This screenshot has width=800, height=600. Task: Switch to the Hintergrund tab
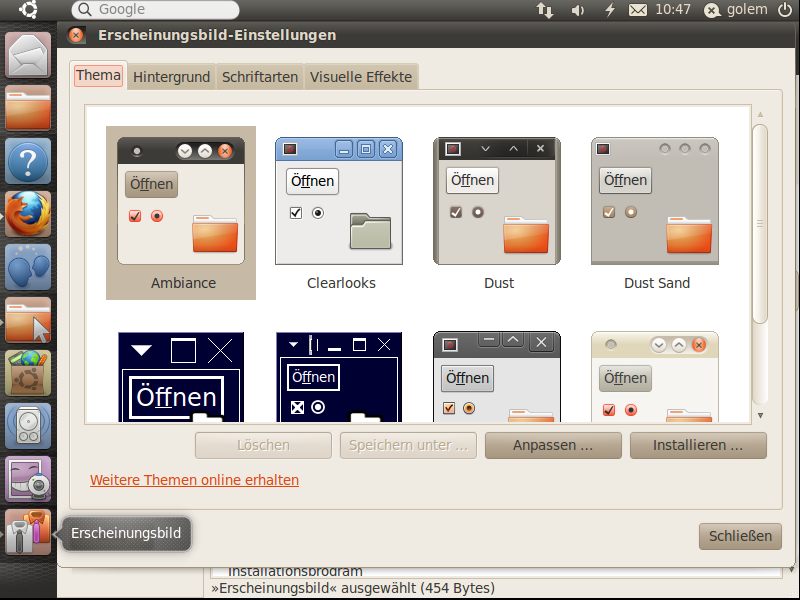[x=171, y=77]
